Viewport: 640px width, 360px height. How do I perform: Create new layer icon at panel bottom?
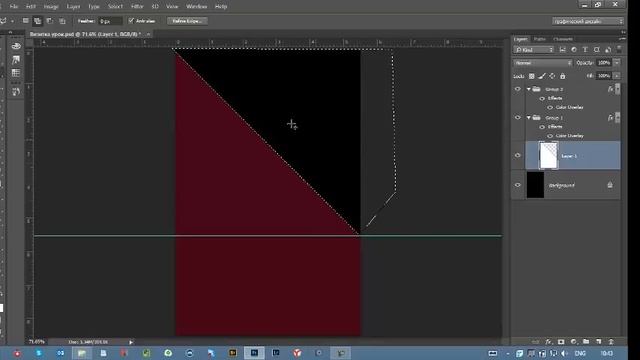(x=598, y=342)
